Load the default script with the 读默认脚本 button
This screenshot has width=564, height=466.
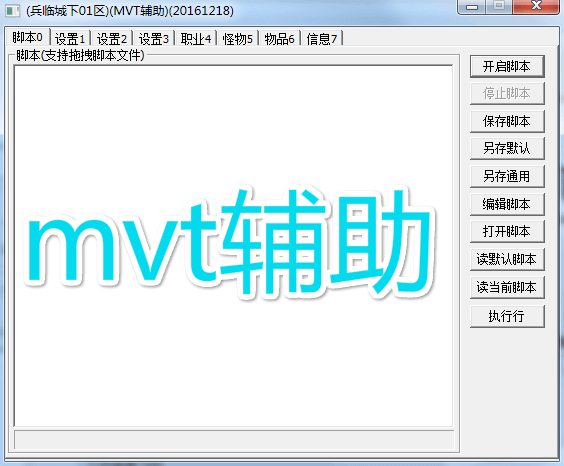[507, 259]
